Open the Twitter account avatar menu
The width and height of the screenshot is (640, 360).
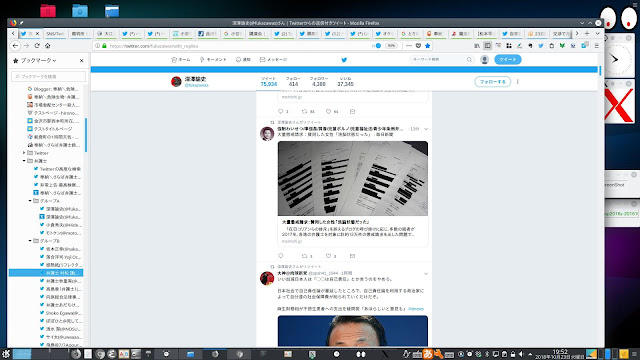[484, 60]
